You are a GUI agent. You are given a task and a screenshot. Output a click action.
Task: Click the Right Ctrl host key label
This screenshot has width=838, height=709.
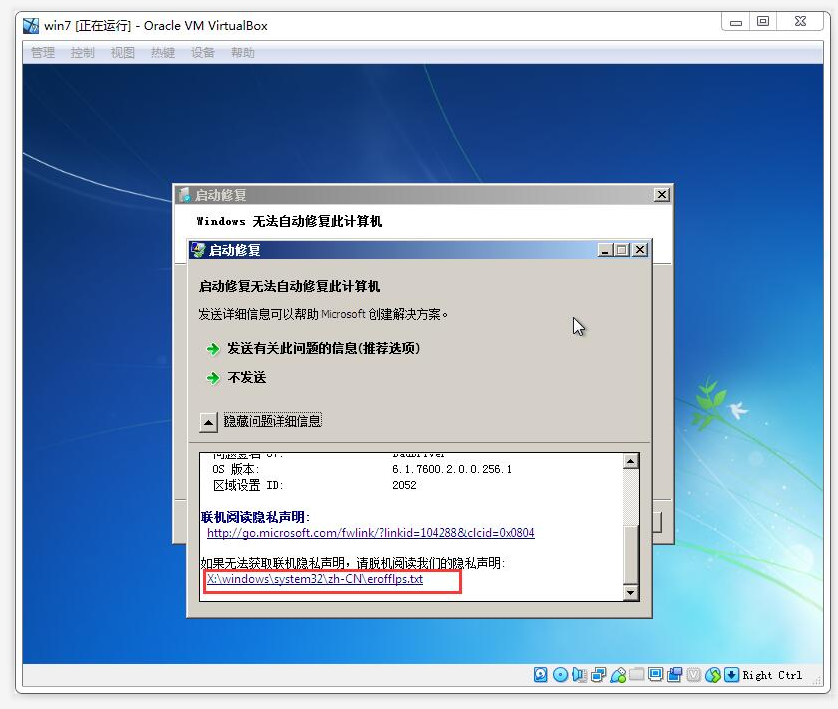coord(772,675)
